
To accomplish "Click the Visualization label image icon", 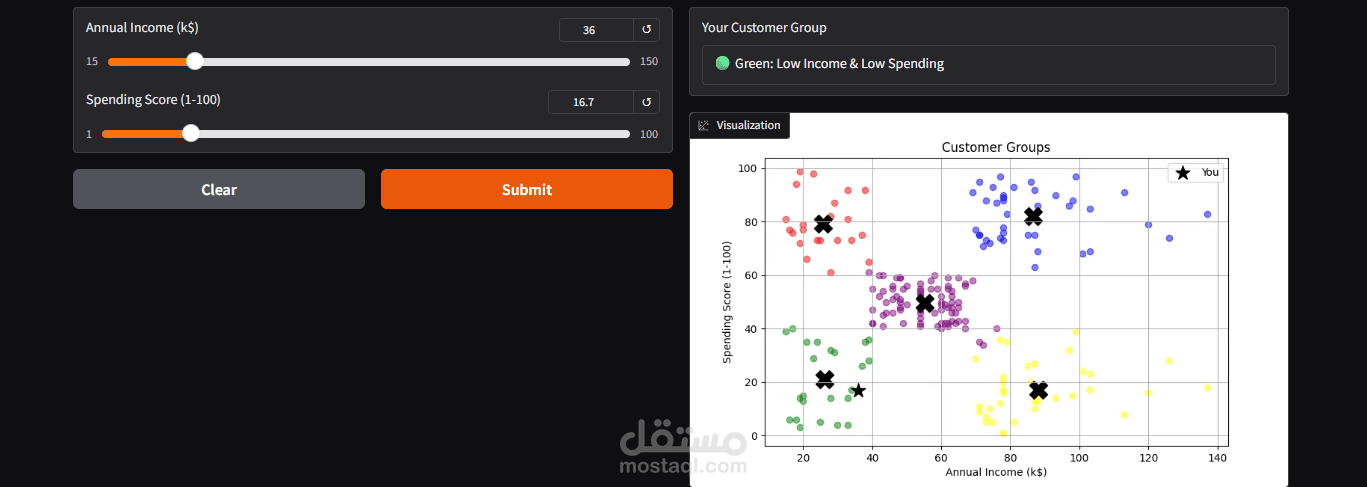I will point(703,125).
